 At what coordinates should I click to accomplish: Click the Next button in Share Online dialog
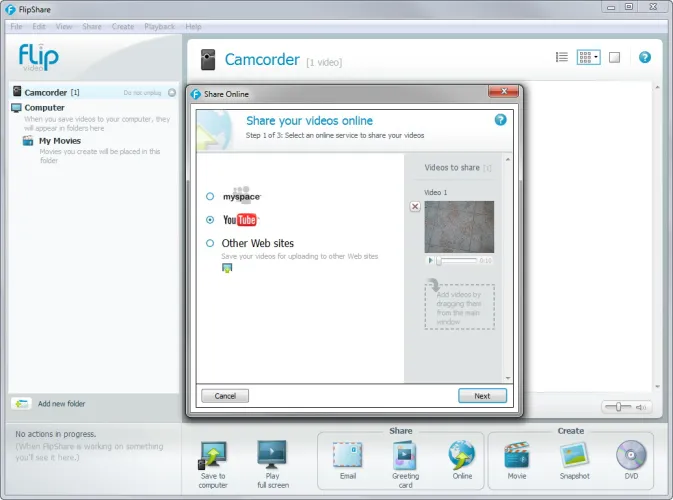482,396
